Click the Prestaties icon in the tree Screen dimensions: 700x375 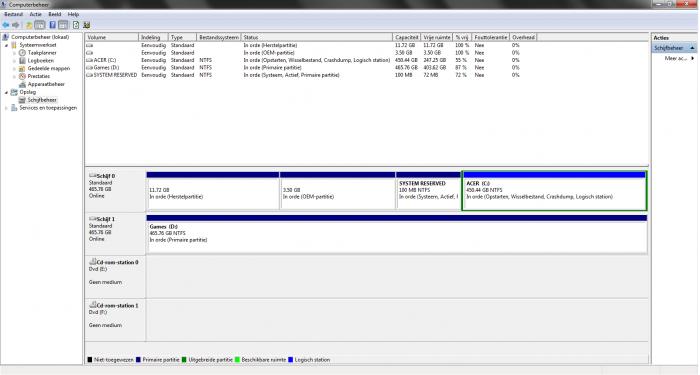point(22,76)
